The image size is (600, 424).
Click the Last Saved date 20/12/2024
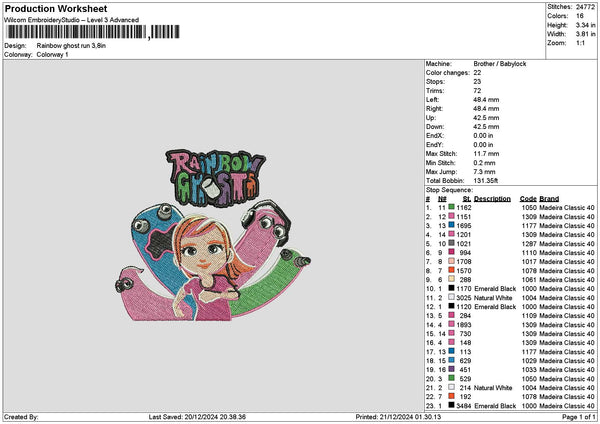201,417
